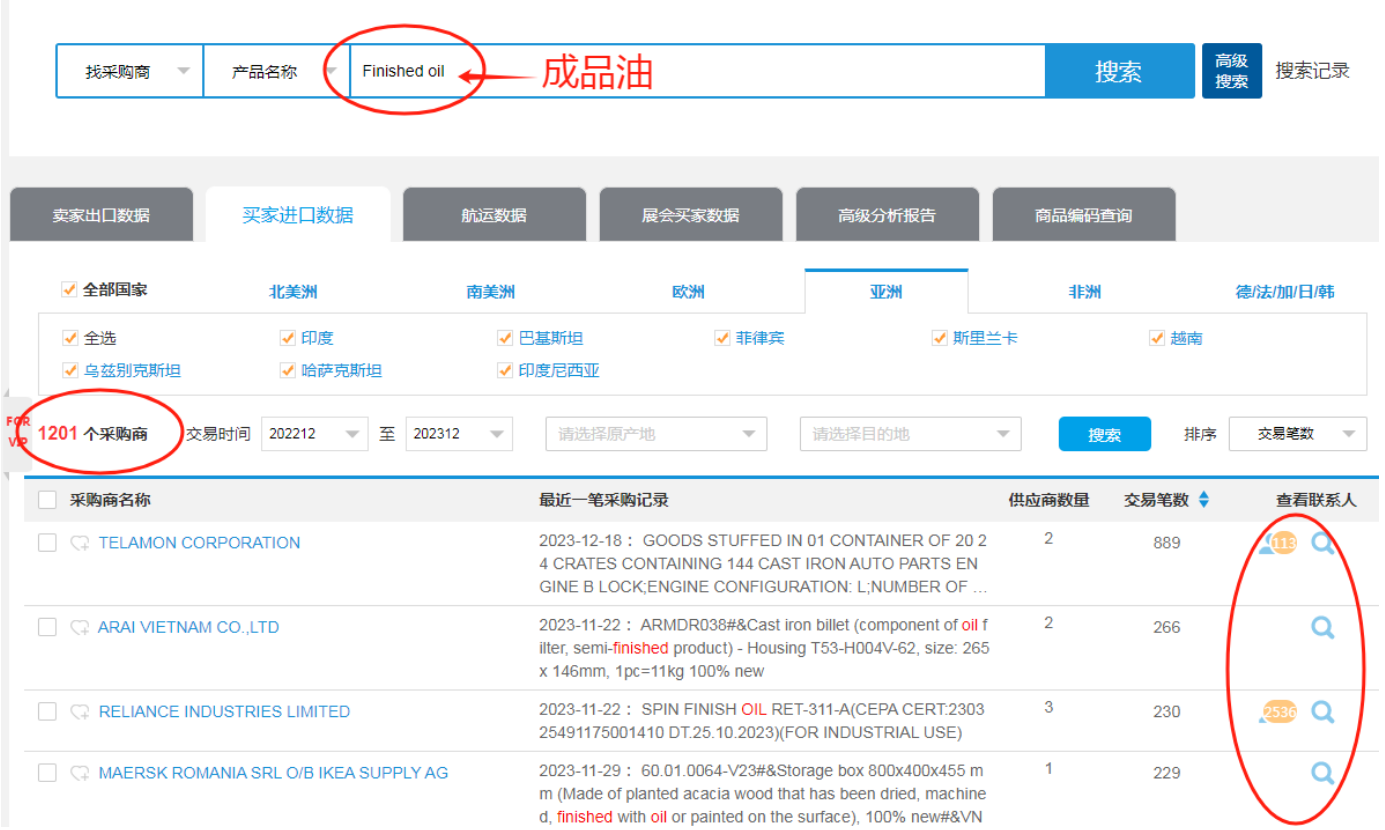Toggle the 印度 country checkbox

[x=288, y=339]
